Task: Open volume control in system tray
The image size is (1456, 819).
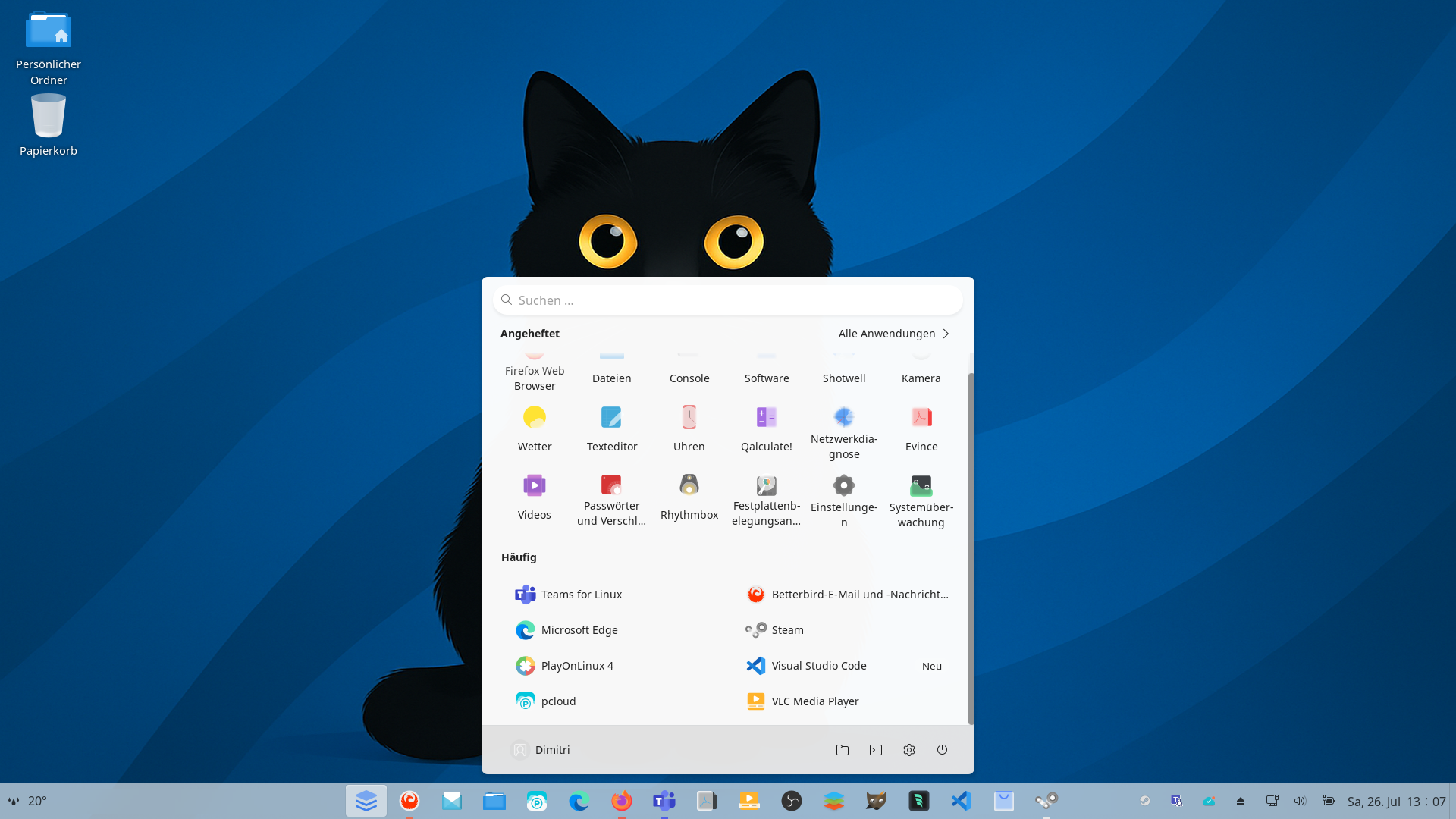Action: [1300, 801]
